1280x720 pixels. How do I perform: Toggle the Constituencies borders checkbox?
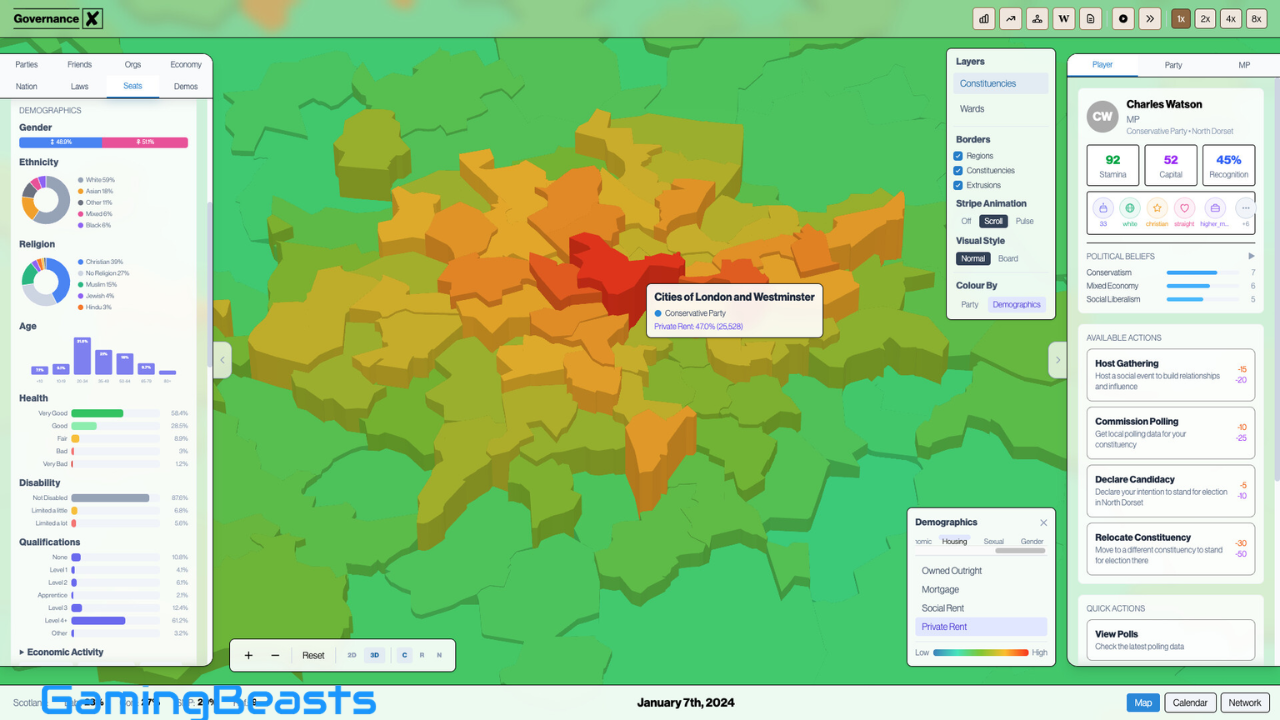click(958, 170)
